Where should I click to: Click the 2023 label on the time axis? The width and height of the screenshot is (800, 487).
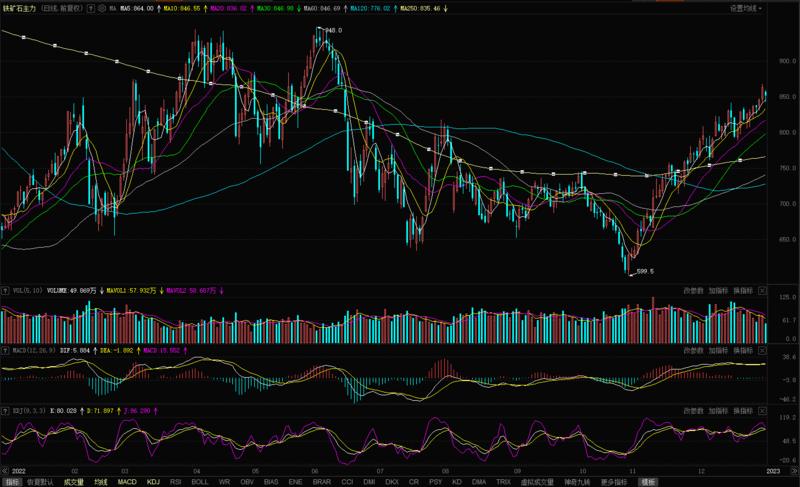click(x=773, y=471)
